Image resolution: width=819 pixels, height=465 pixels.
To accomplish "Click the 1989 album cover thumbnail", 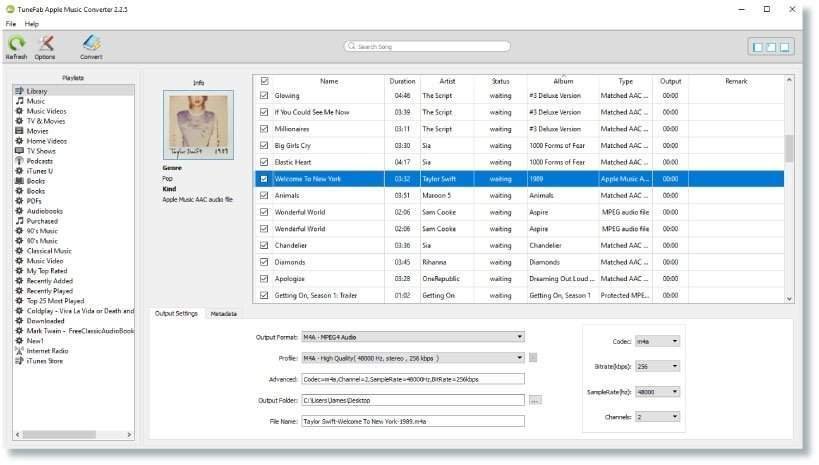I will coord(198,125).
